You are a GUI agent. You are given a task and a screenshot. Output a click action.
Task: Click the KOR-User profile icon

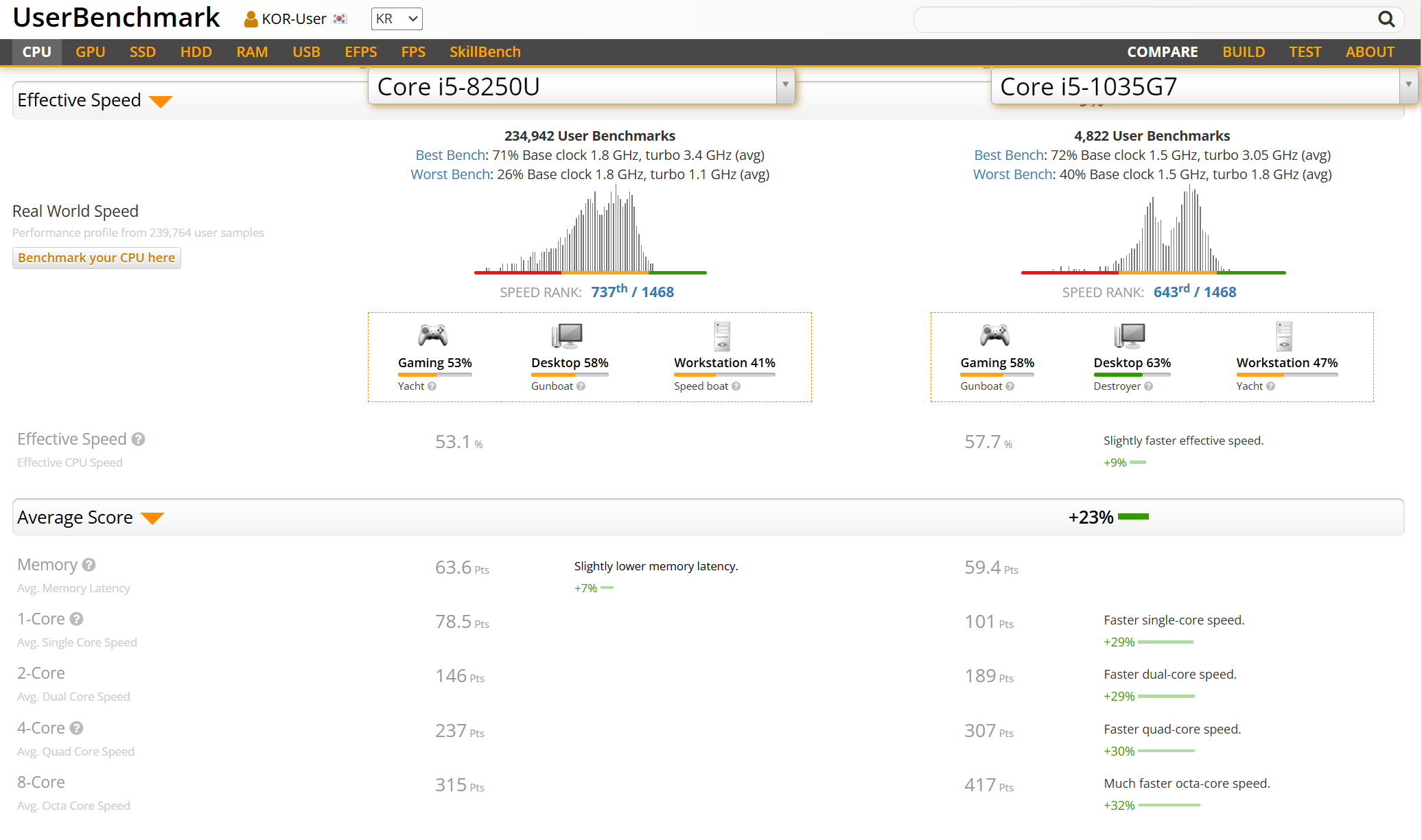(x=250, y=19)
